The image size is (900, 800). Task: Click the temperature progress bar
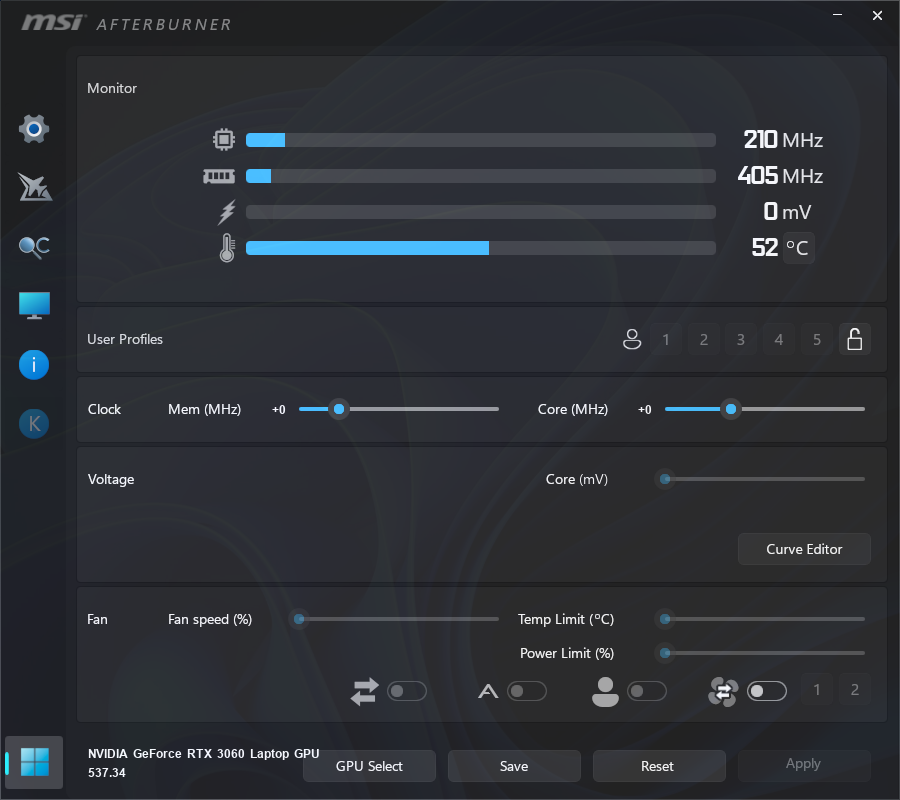coord(481,248)
